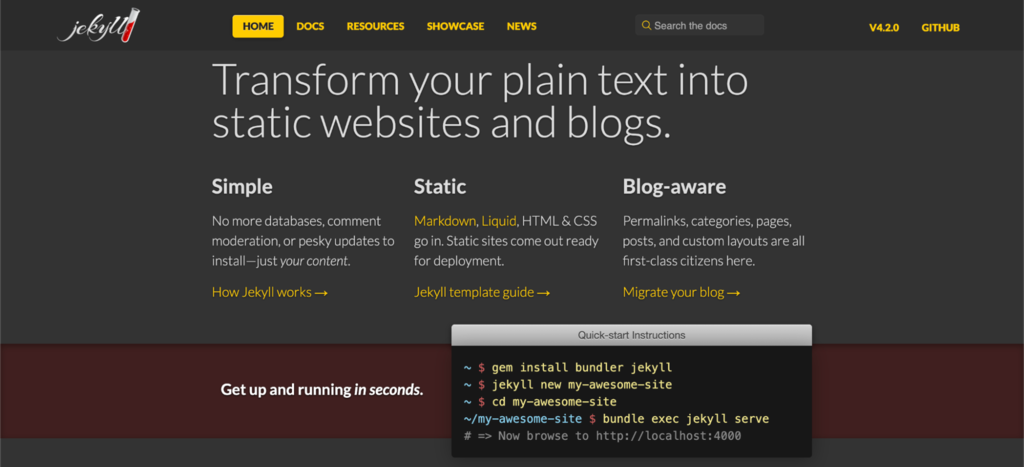
Task: Click the V4.2.0 version link
Action: click(884, 27)
